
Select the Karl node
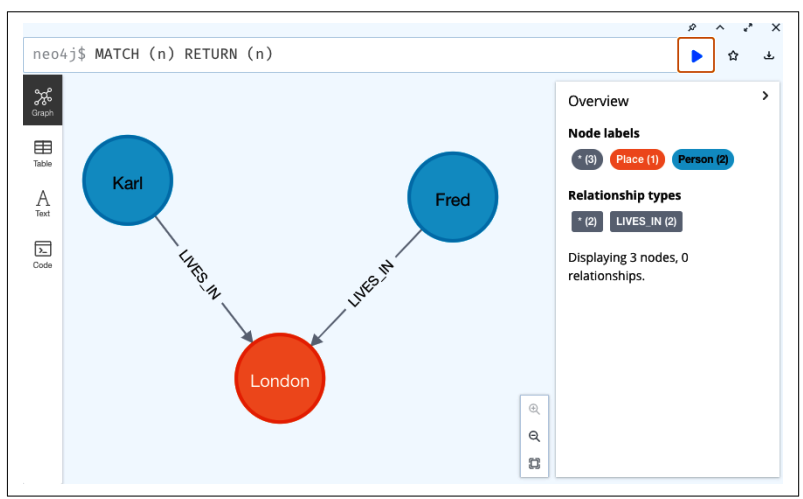tap(128, 180)
